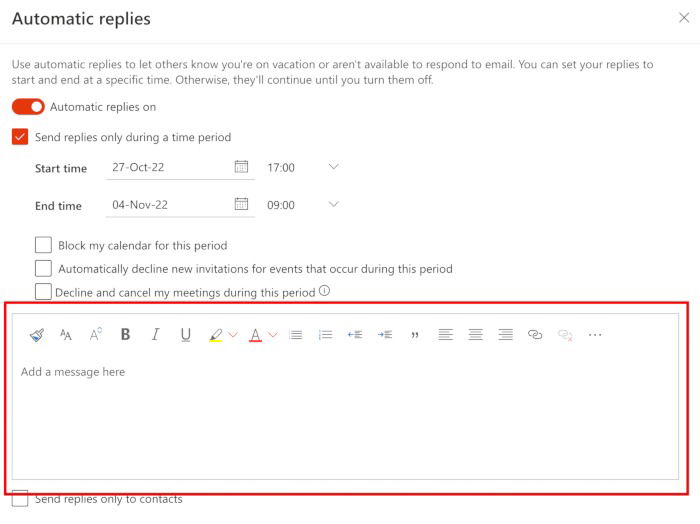Screen dimensions: 700x524
Task: Click the insert link icon
Action: coord(535,335)
